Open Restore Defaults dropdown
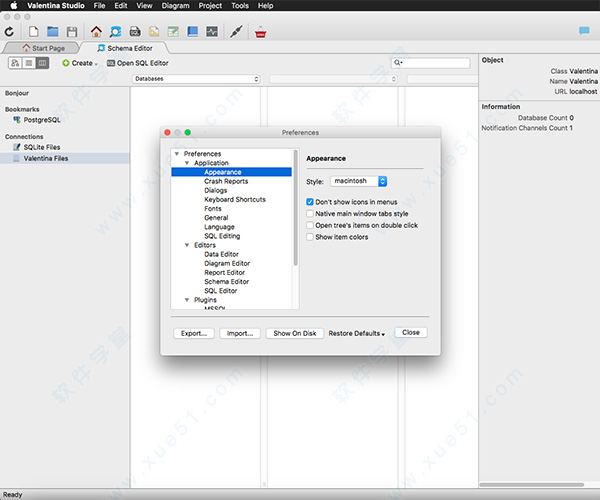 click(x=357, y=334)
